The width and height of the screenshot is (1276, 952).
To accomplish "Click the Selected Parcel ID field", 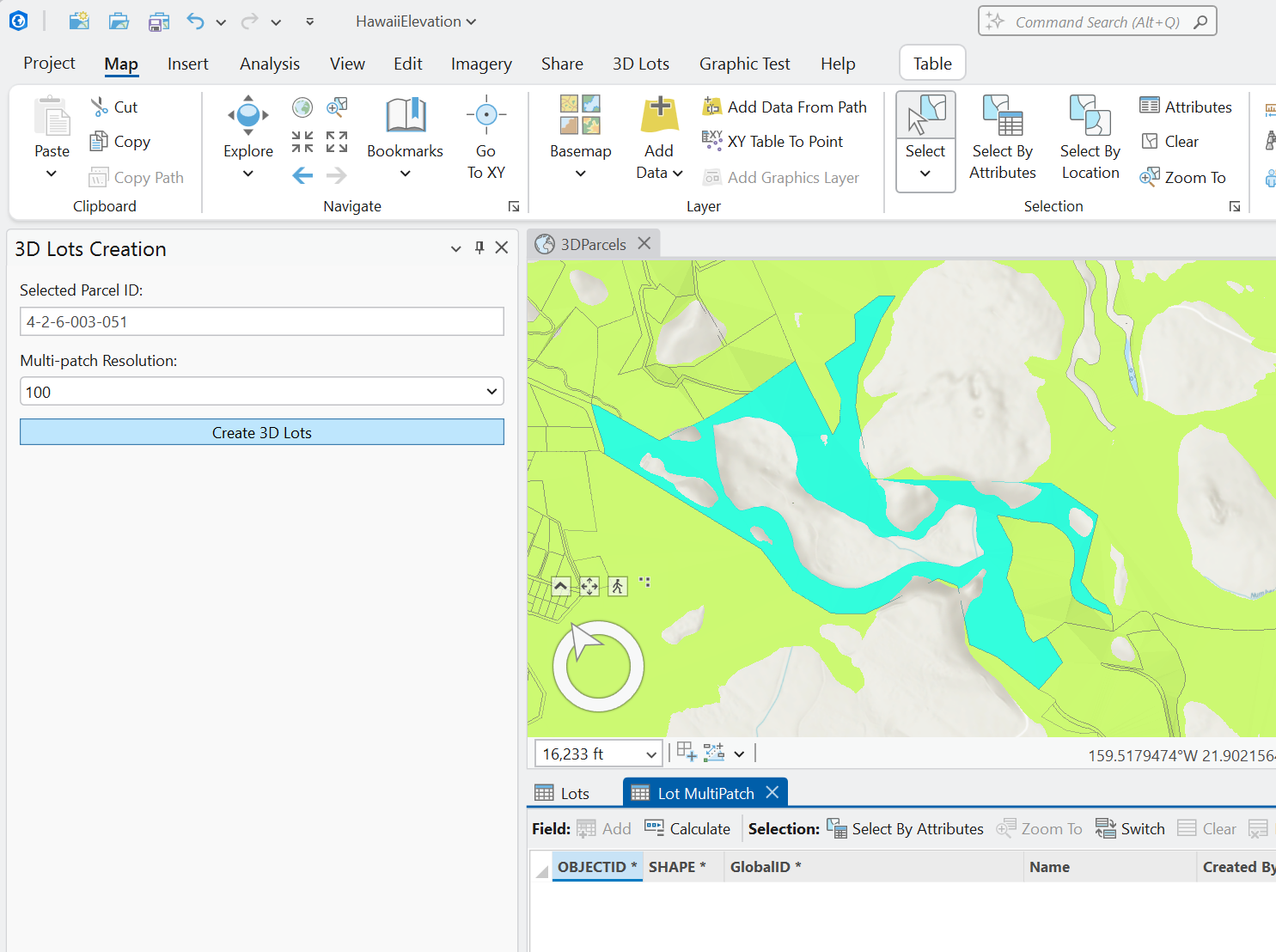I will (x=262, y=321).
